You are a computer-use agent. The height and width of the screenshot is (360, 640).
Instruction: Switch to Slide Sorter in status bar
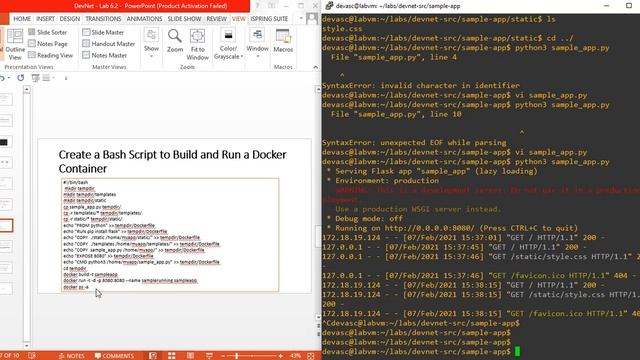[x=171, y=356]
